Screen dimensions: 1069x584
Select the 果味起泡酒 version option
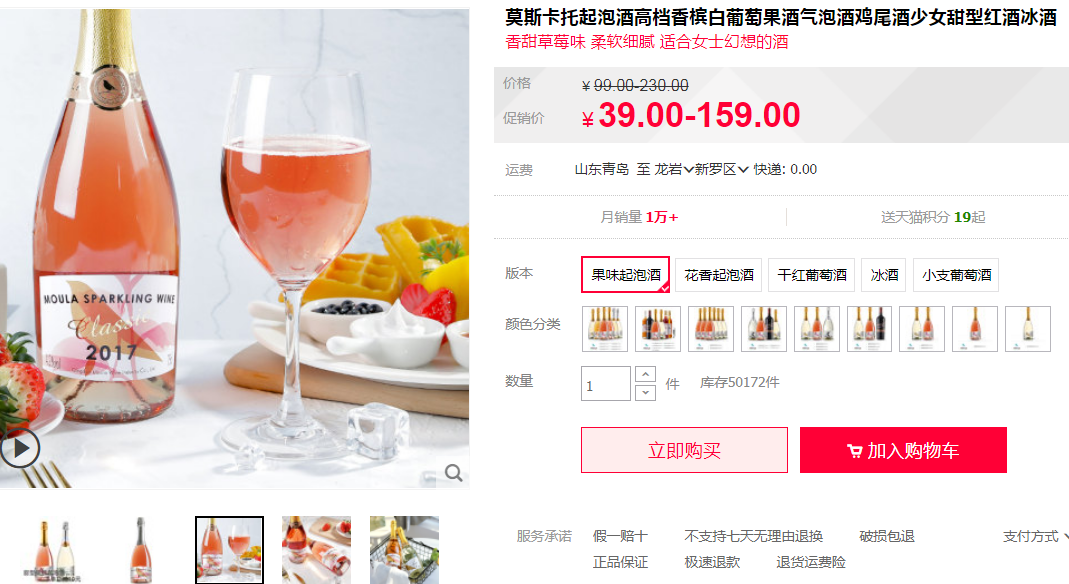626,275
